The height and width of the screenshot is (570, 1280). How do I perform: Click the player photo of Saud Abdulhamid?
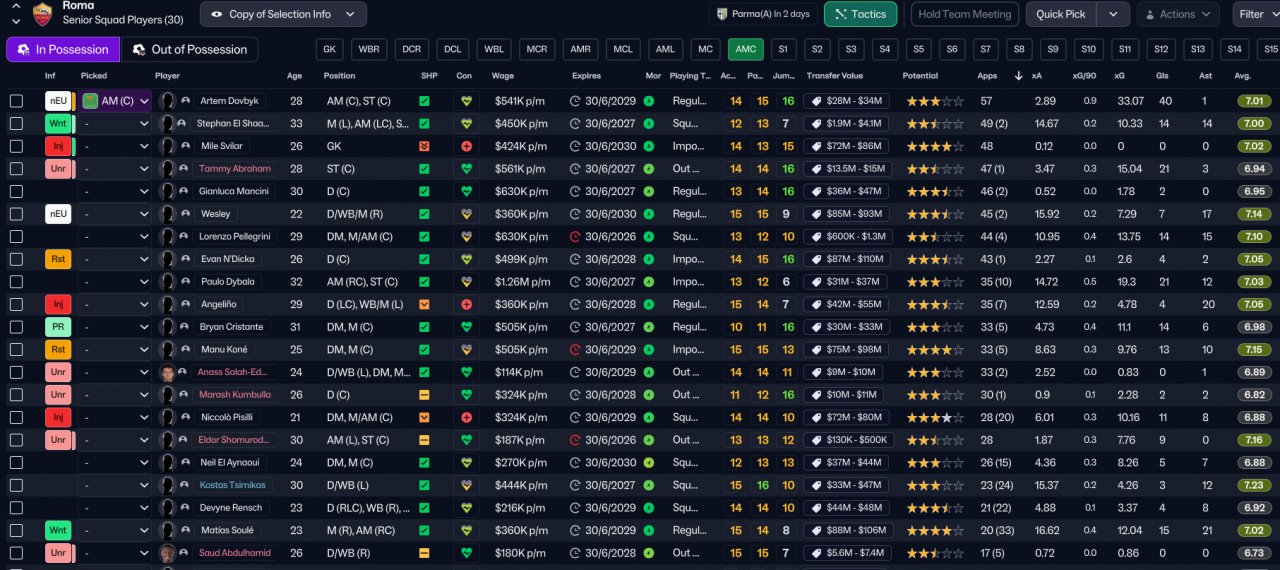click(168, 553)
